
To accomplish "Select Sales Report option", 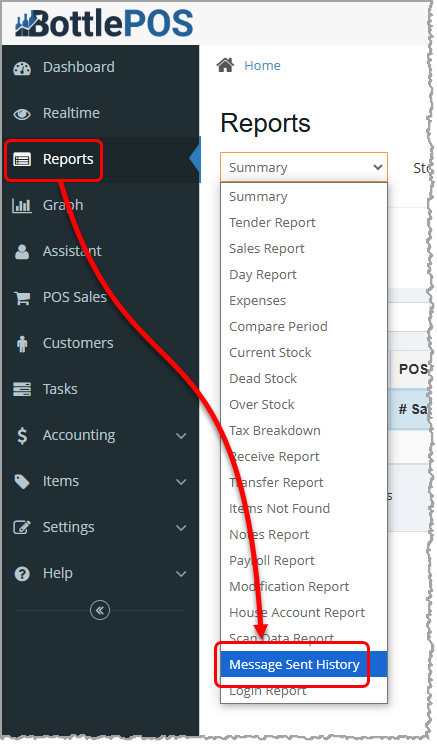I will coord(304,249).
